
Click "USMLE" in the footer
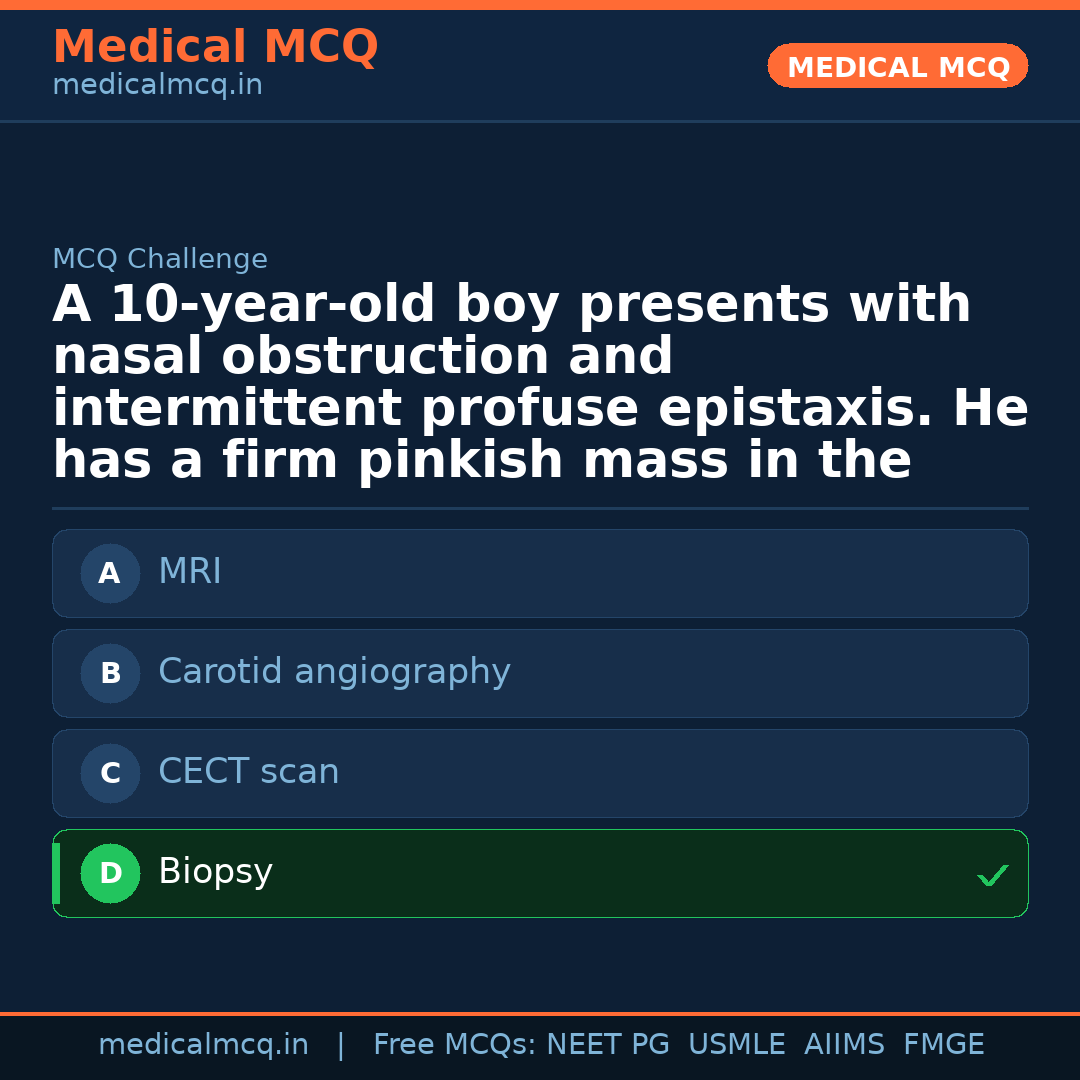tap(736, 1045)
